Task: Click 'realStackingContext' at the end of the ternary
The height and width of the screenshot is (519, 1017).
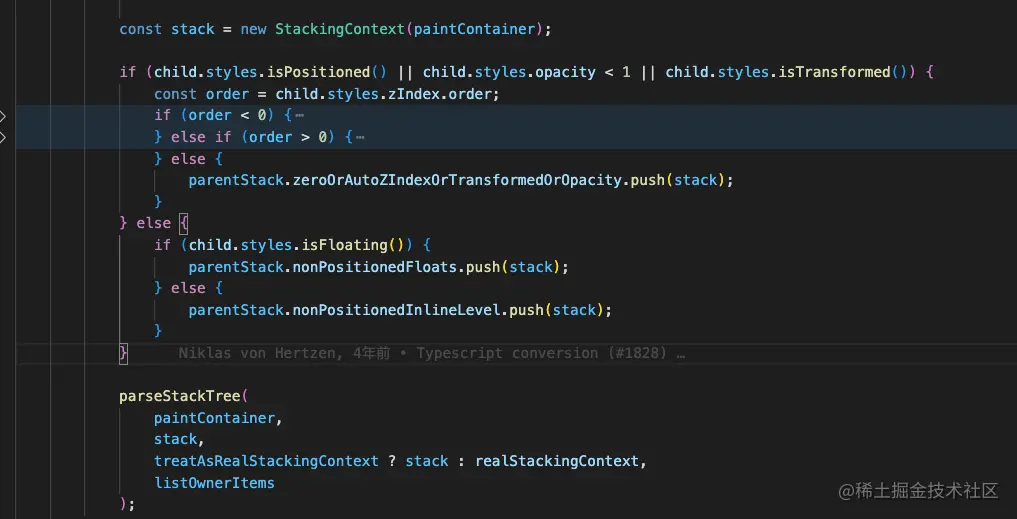Action: click(x=557, y=461)
